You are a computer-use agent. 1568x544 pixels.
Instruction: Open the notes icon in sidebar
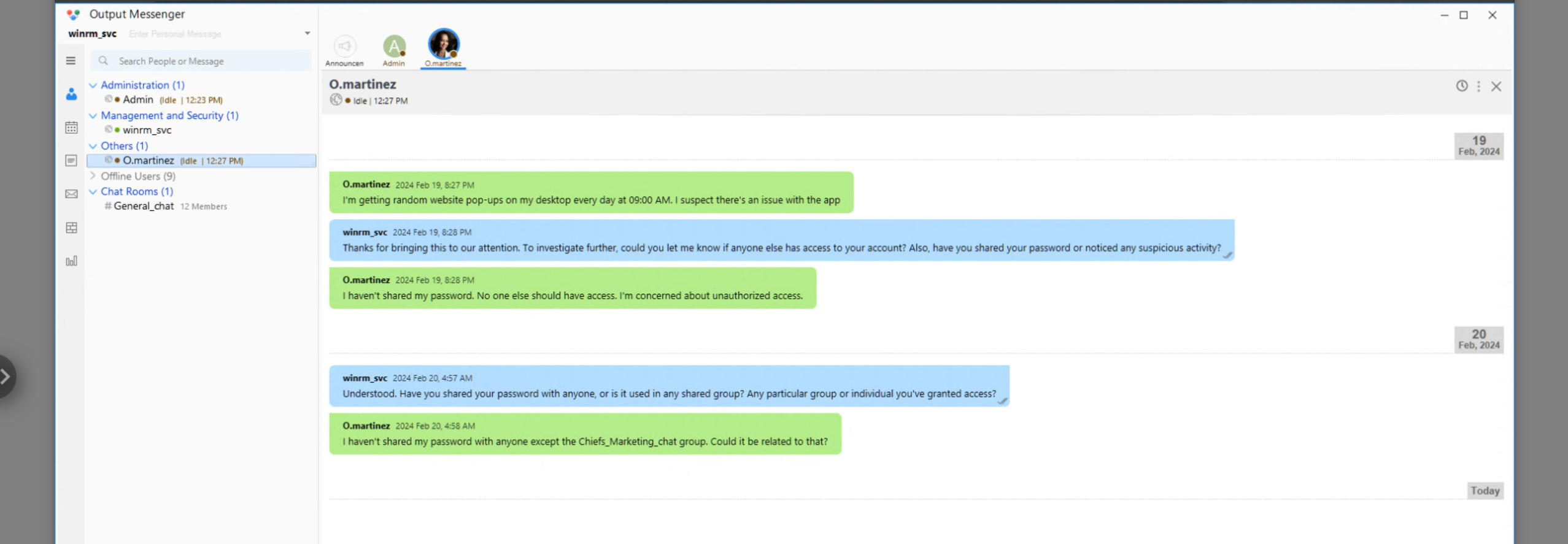click(71, 161)
